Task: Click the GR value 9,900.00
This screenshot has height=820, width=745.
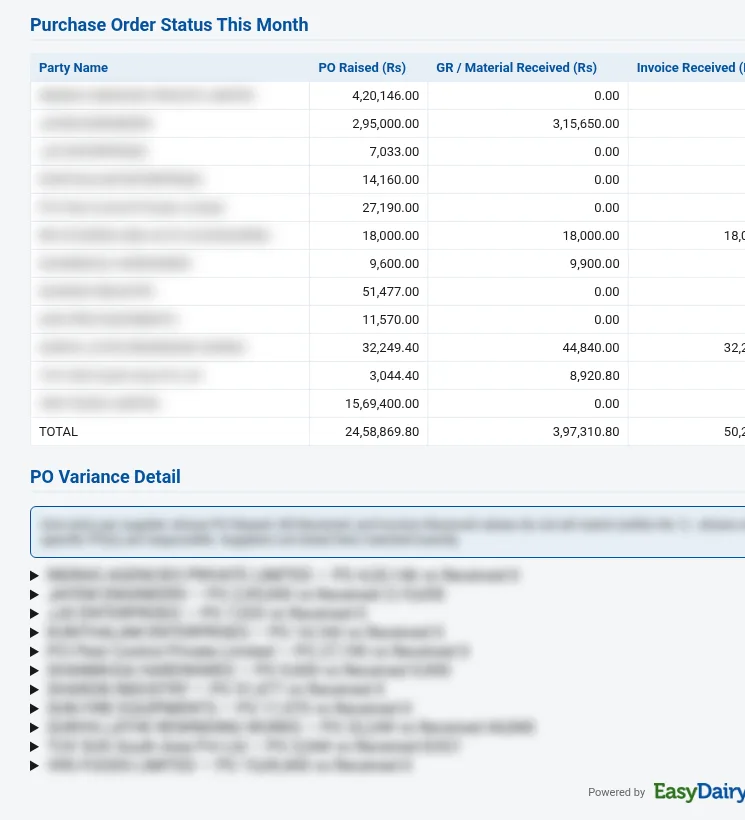Action: click(594, 264)
